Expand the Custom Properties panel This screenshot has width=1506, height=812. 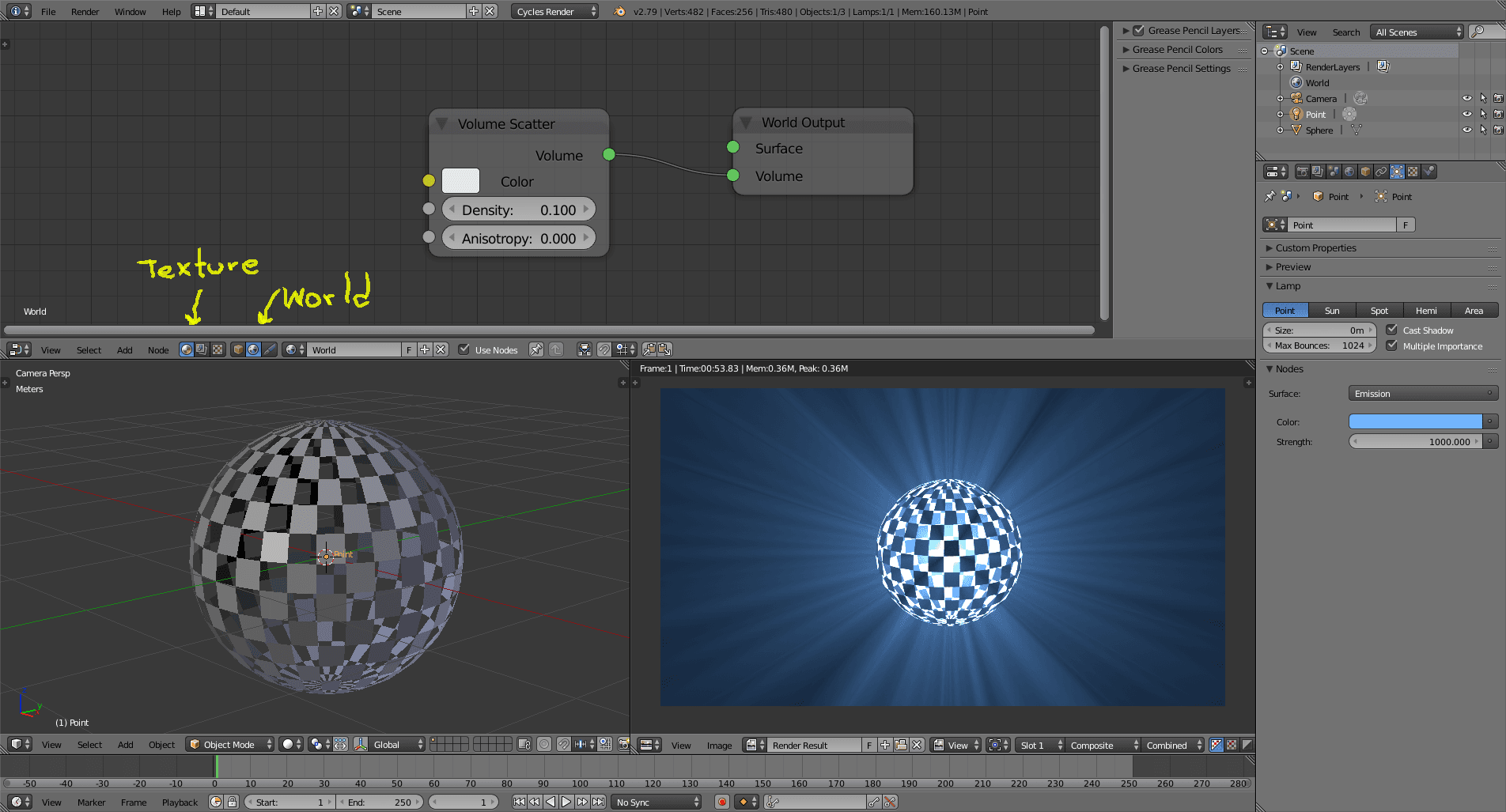(x=1315, y=247)
